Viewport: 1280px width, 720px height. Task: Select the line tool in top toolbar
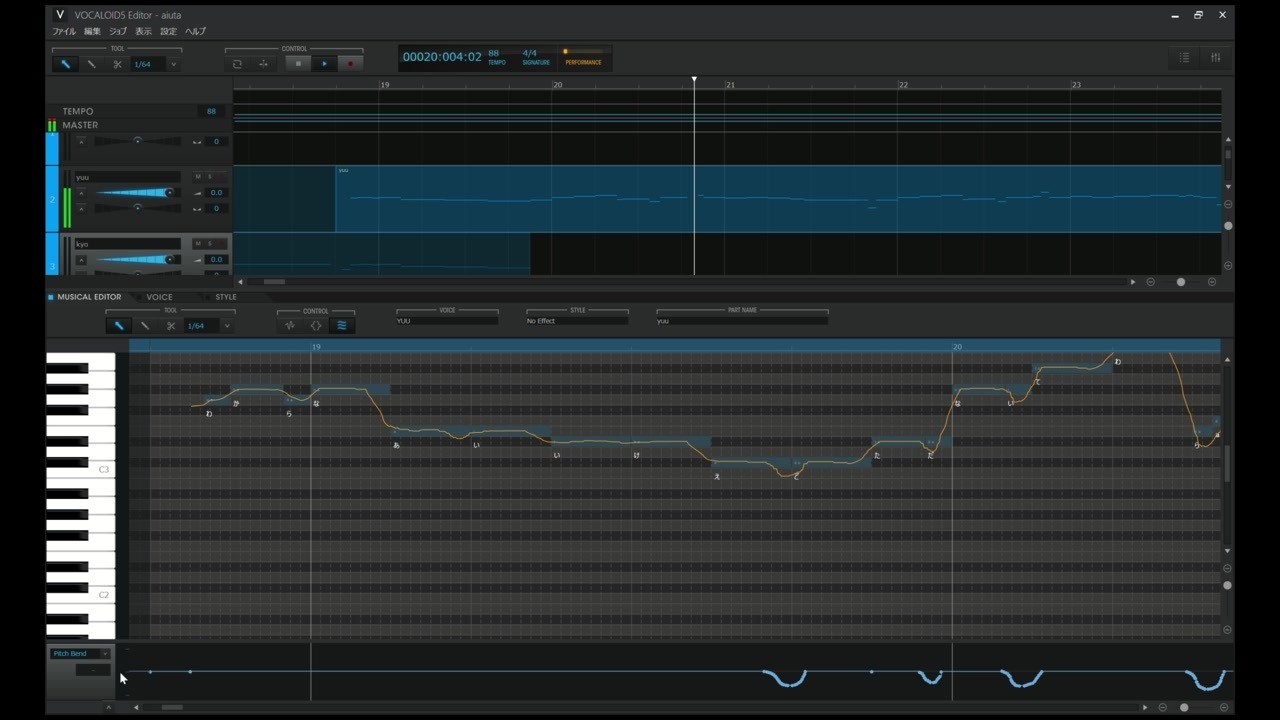point(91,64)
